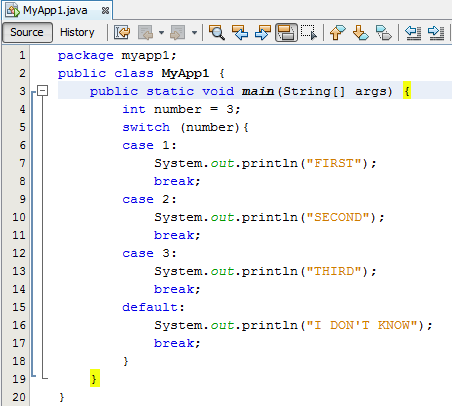The width and height of the screenshot is (452, 406).
Task: Shift Line Right icon
Action: 436,33
